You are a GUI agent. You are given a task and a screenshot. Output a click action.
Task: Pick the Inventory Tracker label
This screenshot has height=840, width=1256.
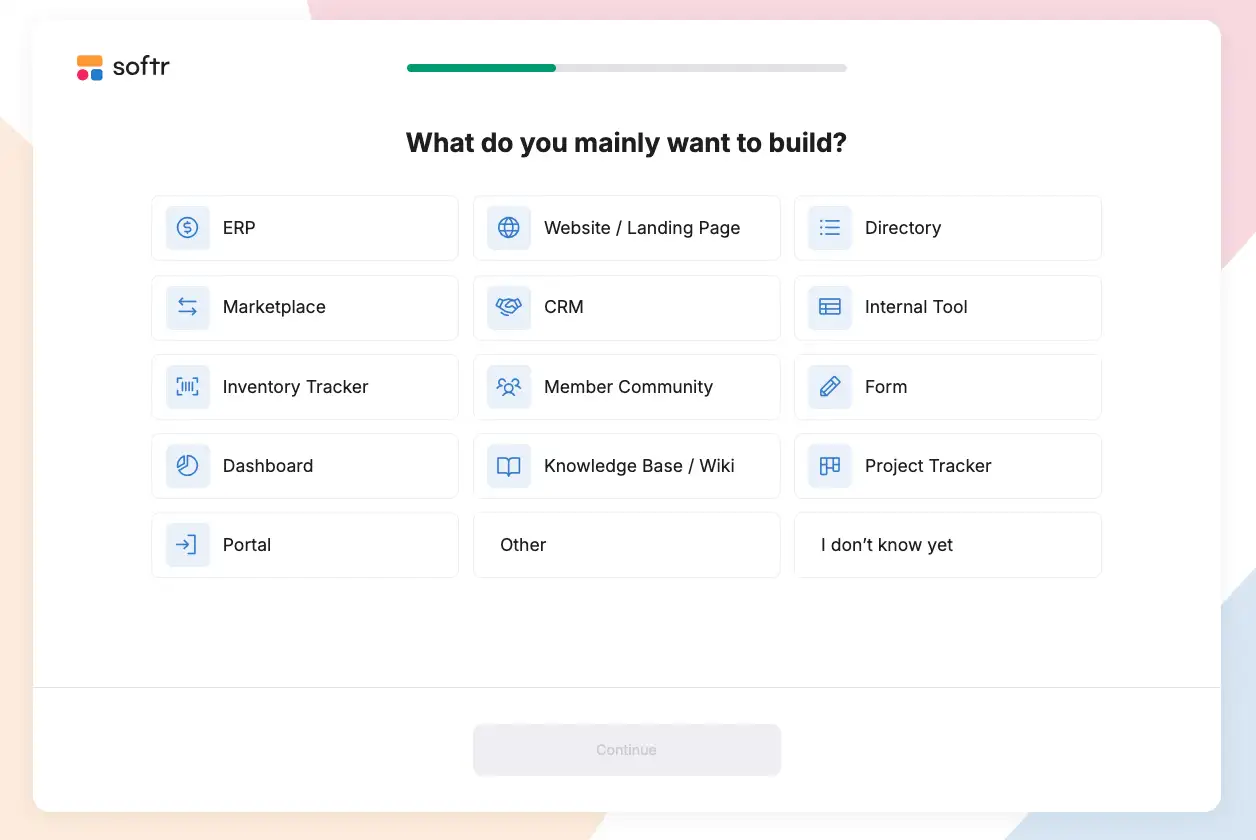296,387
